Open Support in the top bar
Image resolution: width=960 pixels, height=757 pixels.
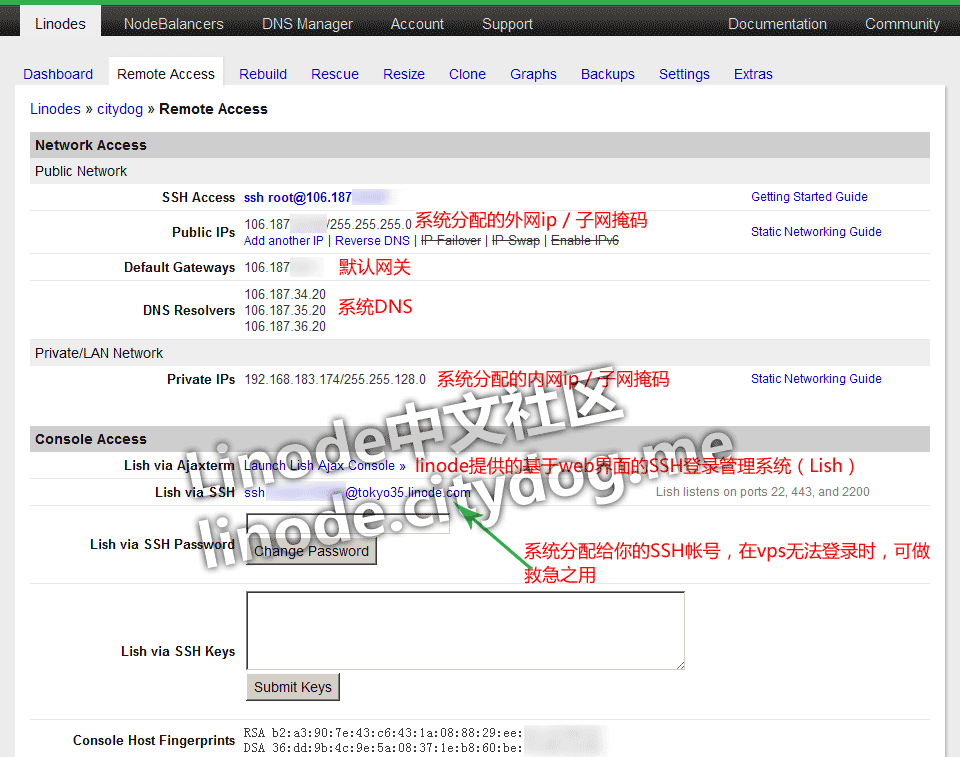[x=507, y=24]
